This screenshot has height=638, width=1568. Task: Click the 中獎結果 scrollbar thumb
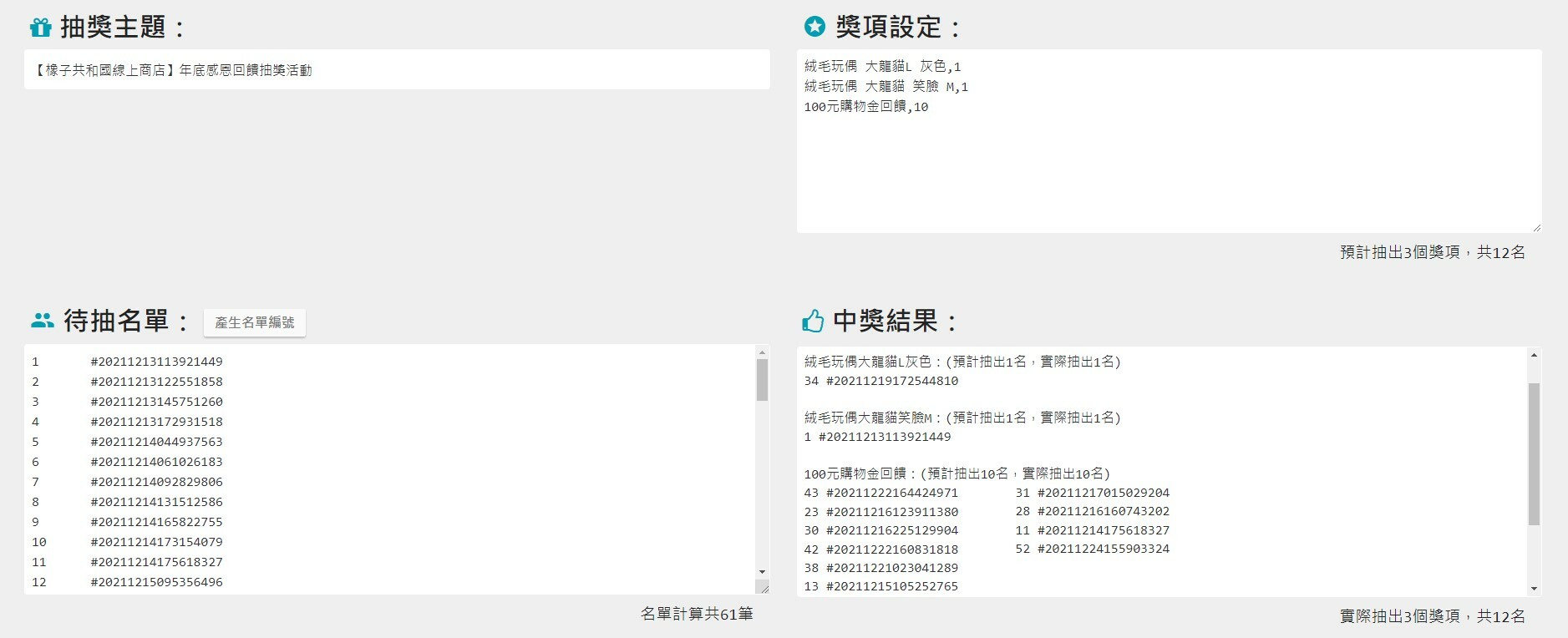[x=1534, y=453]
